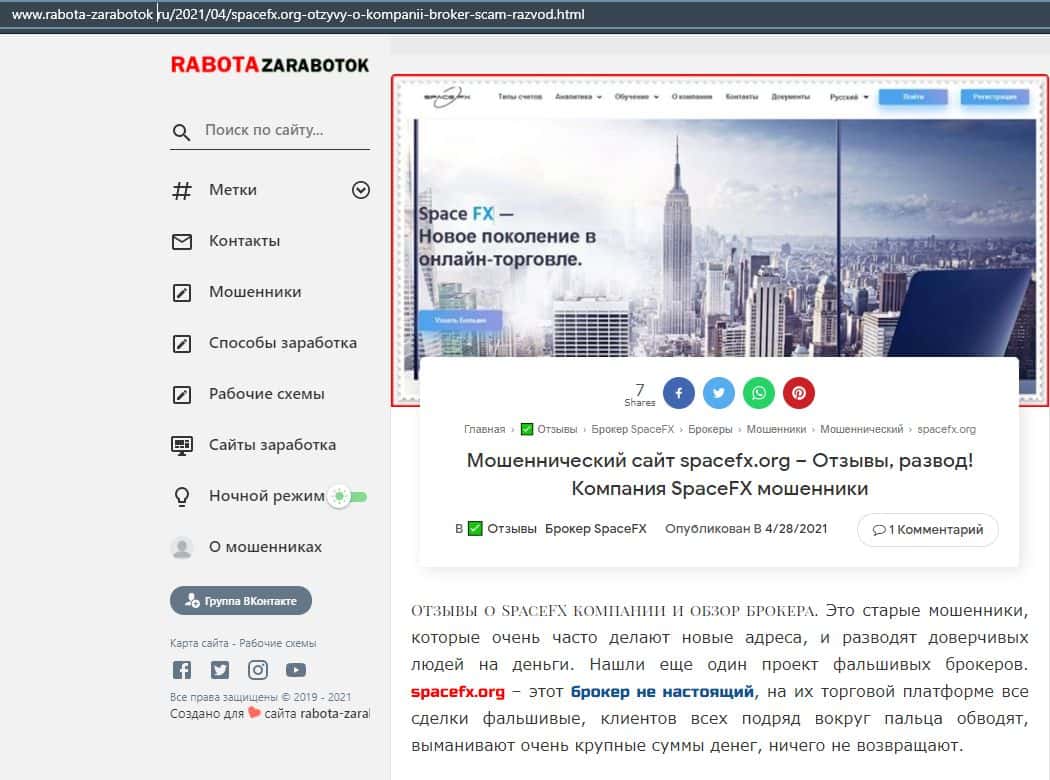Image resolution: width=1050 pixels, height=780 pixels.
Task: Open the Способы заработка section
Action: pos(283,343)
